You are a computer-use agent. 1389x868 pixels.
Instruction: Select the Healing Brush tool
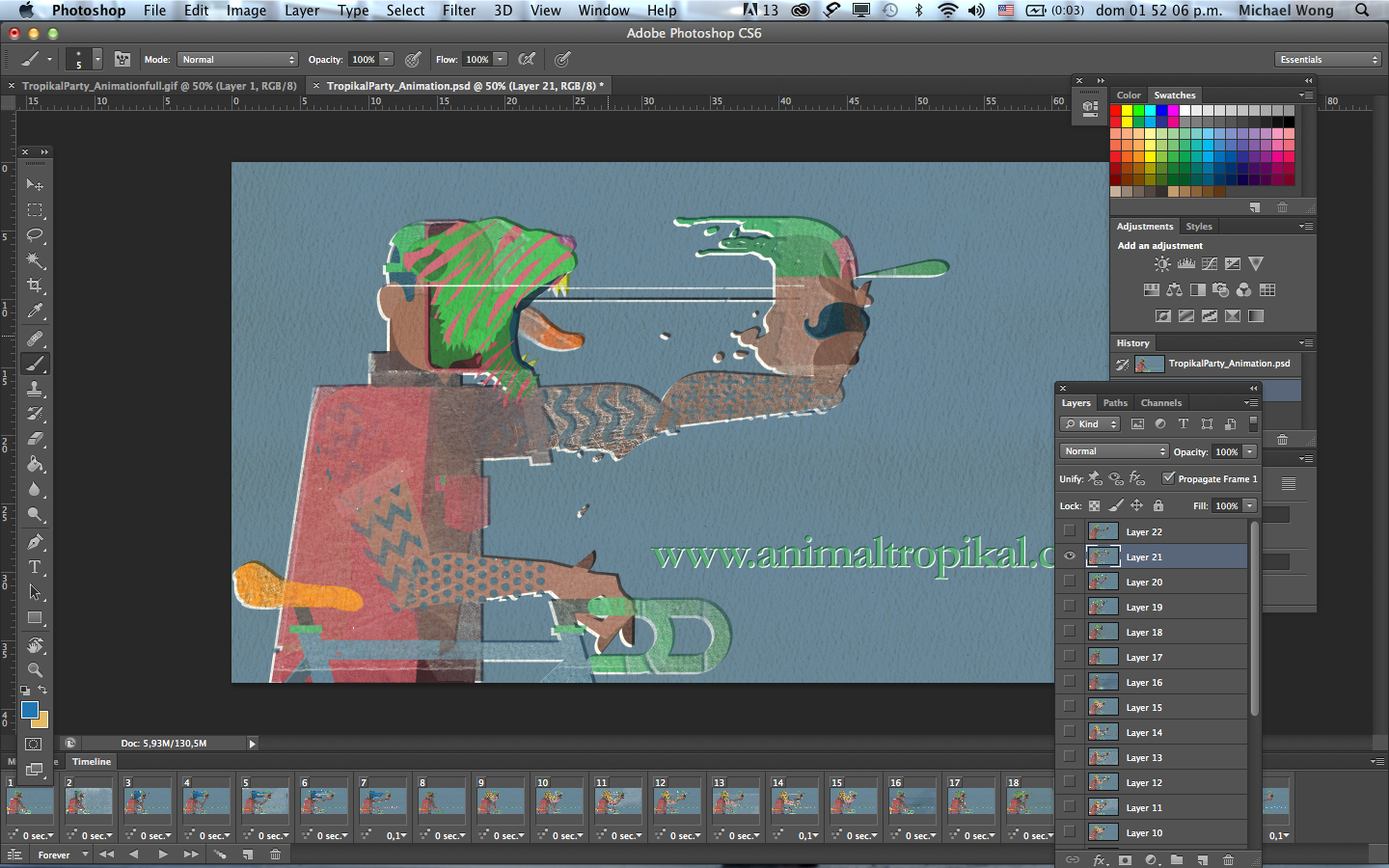click(35, 339)
